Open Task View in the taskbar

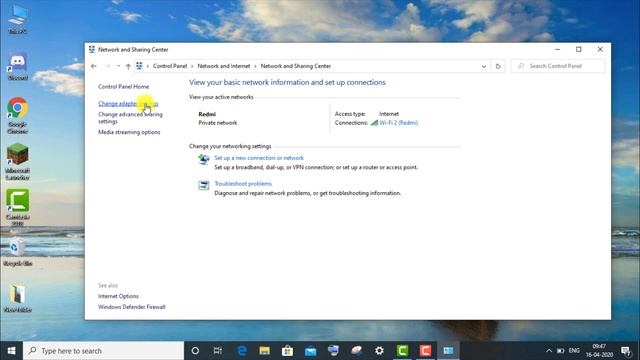tap(218, 351)
